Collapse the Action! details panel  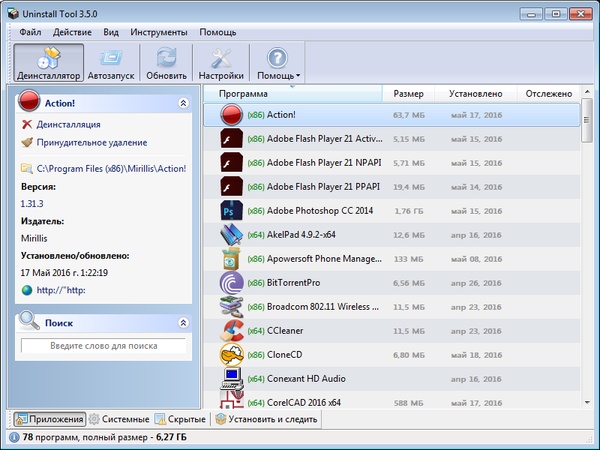pos(182,103)
